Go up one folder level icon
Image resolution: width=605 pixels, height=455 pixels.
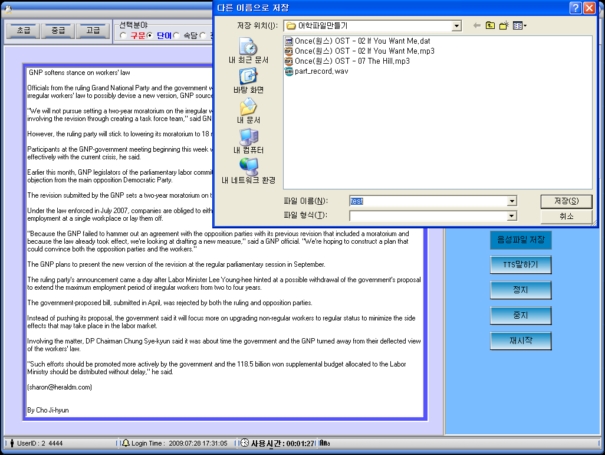point(490,25)
